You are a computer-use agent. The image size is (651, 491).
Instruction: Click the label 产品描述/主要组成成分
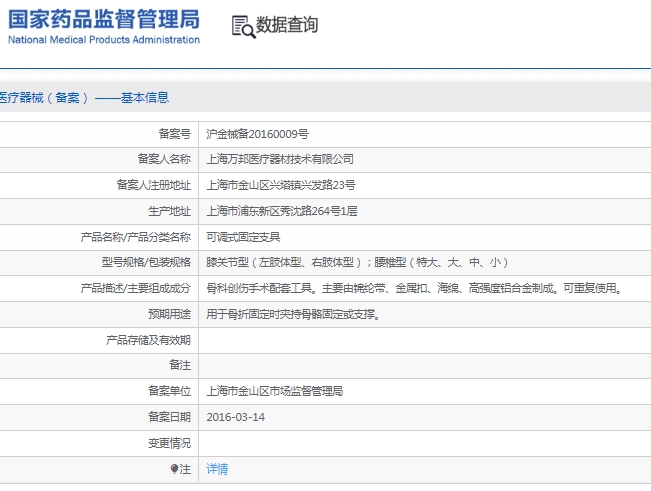[135, 288]
